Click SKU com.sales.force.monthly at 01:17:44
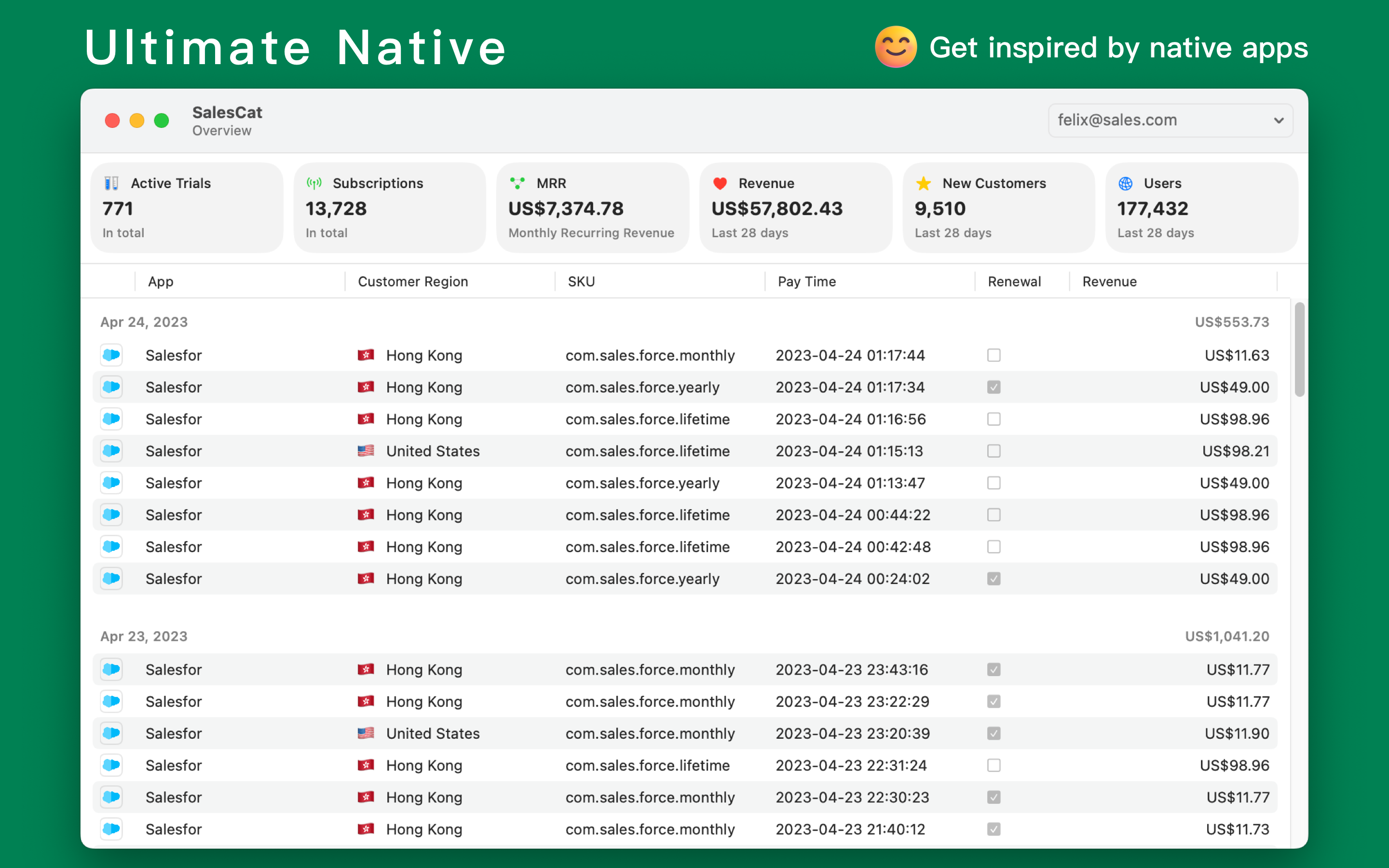 pyautogui.click(x=650, y=355)
